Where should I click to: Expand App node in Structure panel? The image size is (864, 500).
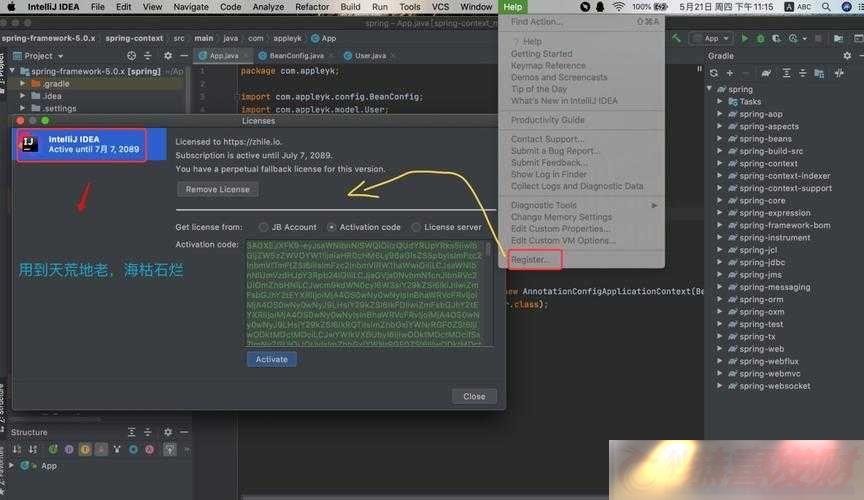[x=12, y=466]
